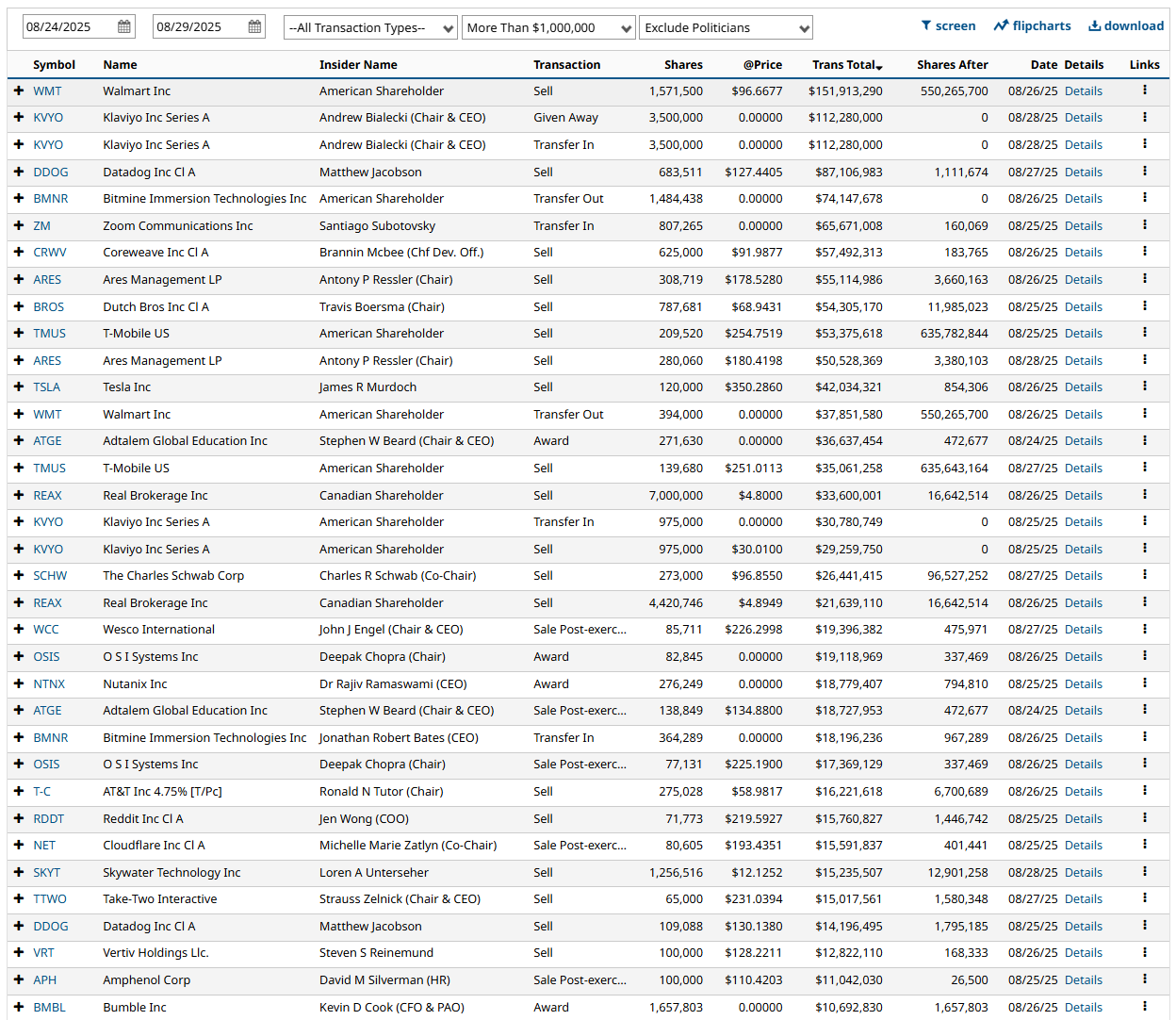This screenshot has width=1176, height=1020.
Task: Expand the BMBL row
Action: click(19, 1007)
